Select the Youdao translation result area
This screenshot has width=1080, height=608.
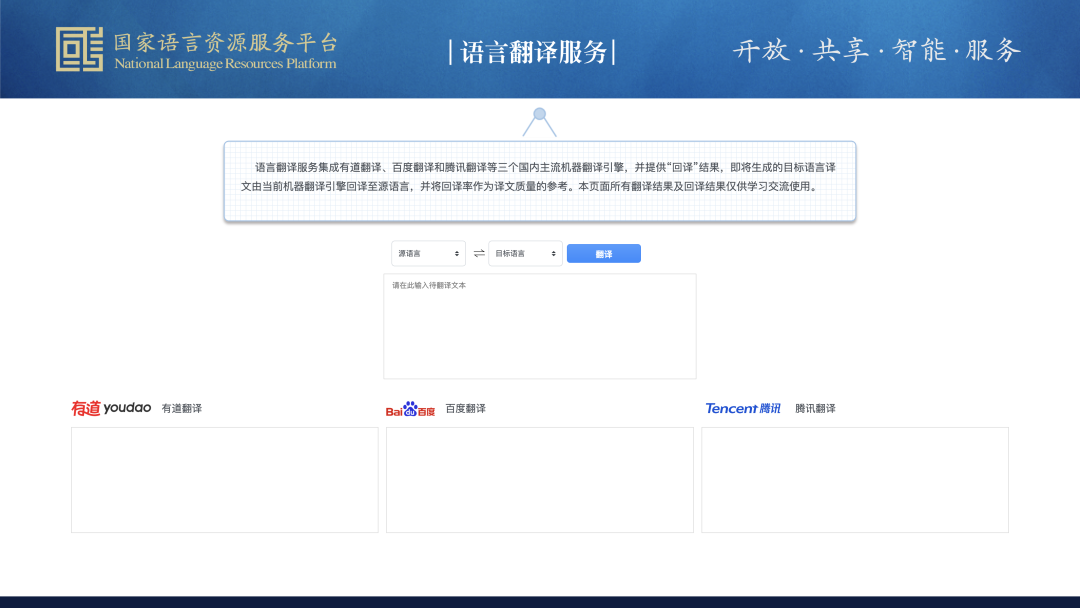pos(224,479)
